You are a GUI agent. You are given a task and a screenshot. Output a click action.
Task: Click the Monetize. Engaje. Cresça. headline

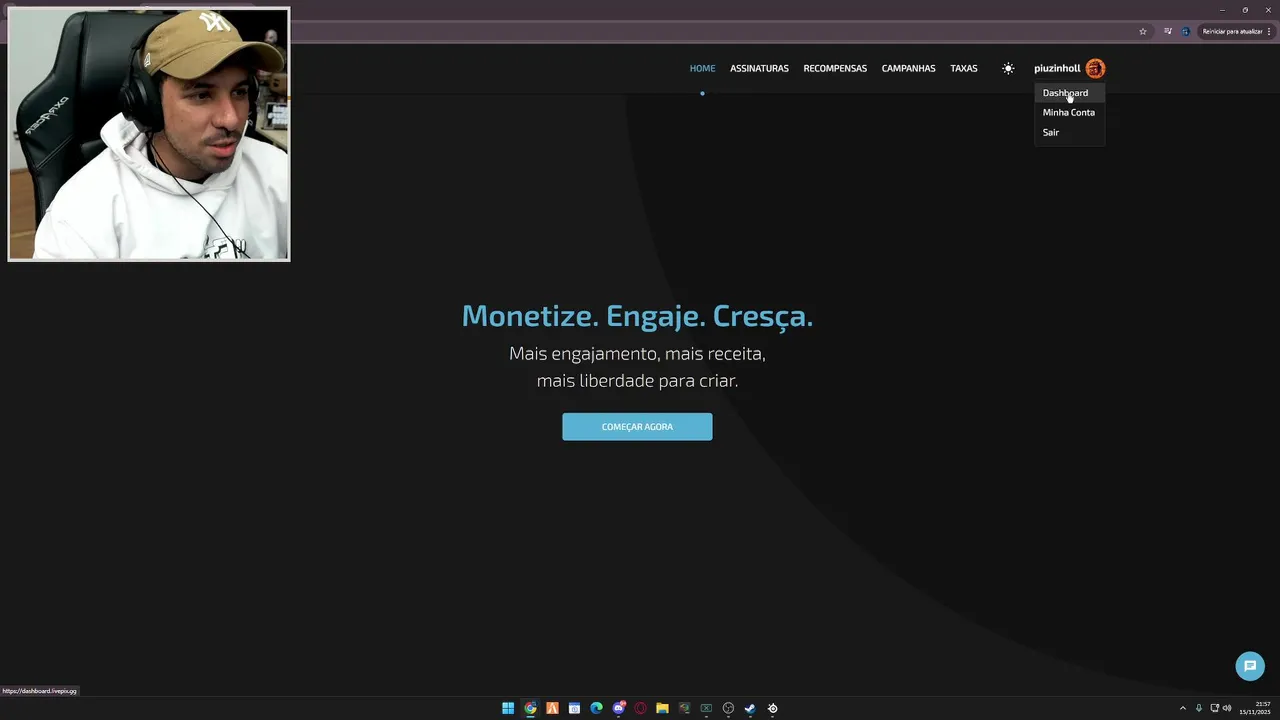[x=637, y=316]
